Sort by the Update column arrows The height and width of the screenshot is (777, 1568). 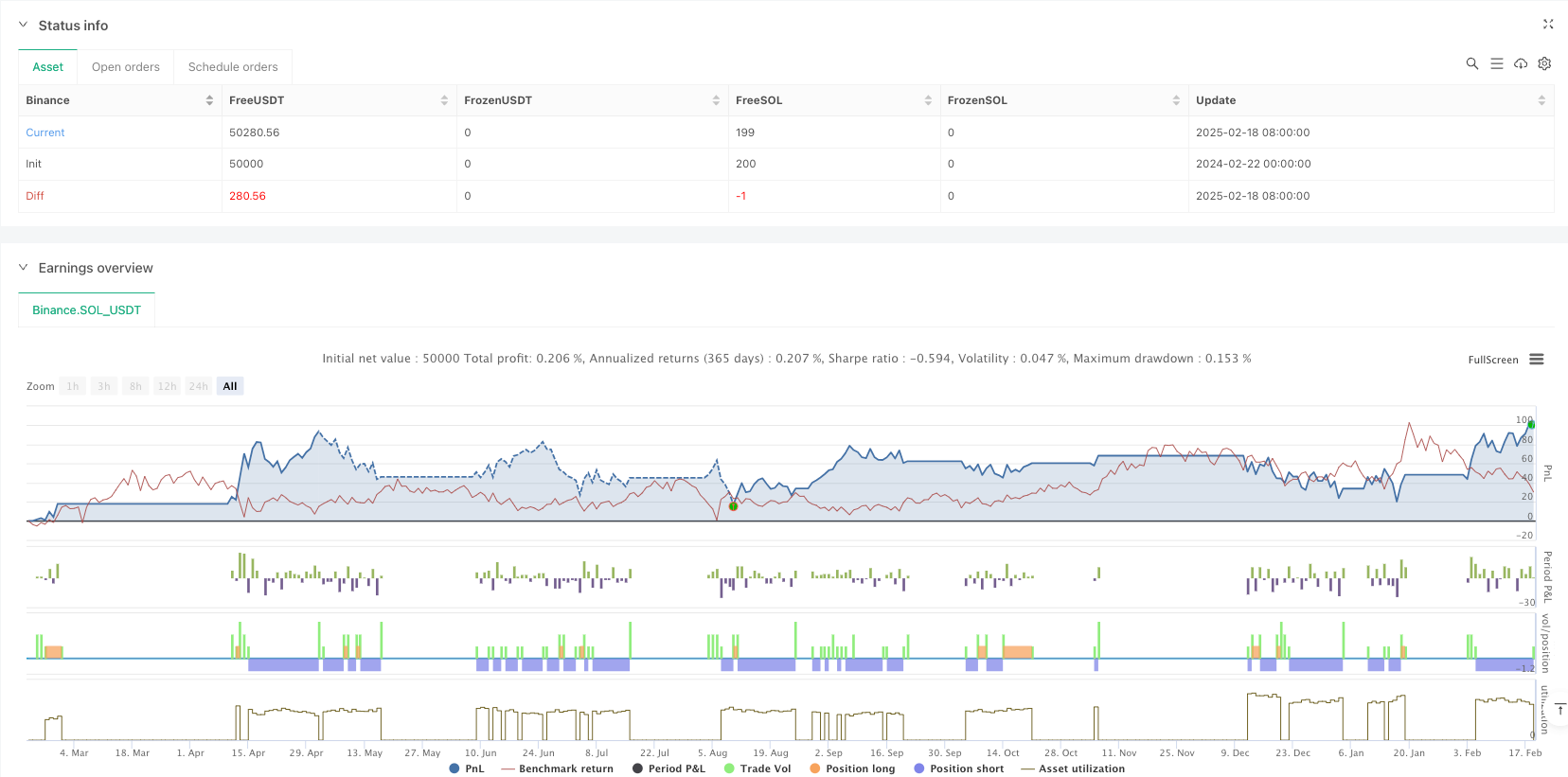point(1541,100)
